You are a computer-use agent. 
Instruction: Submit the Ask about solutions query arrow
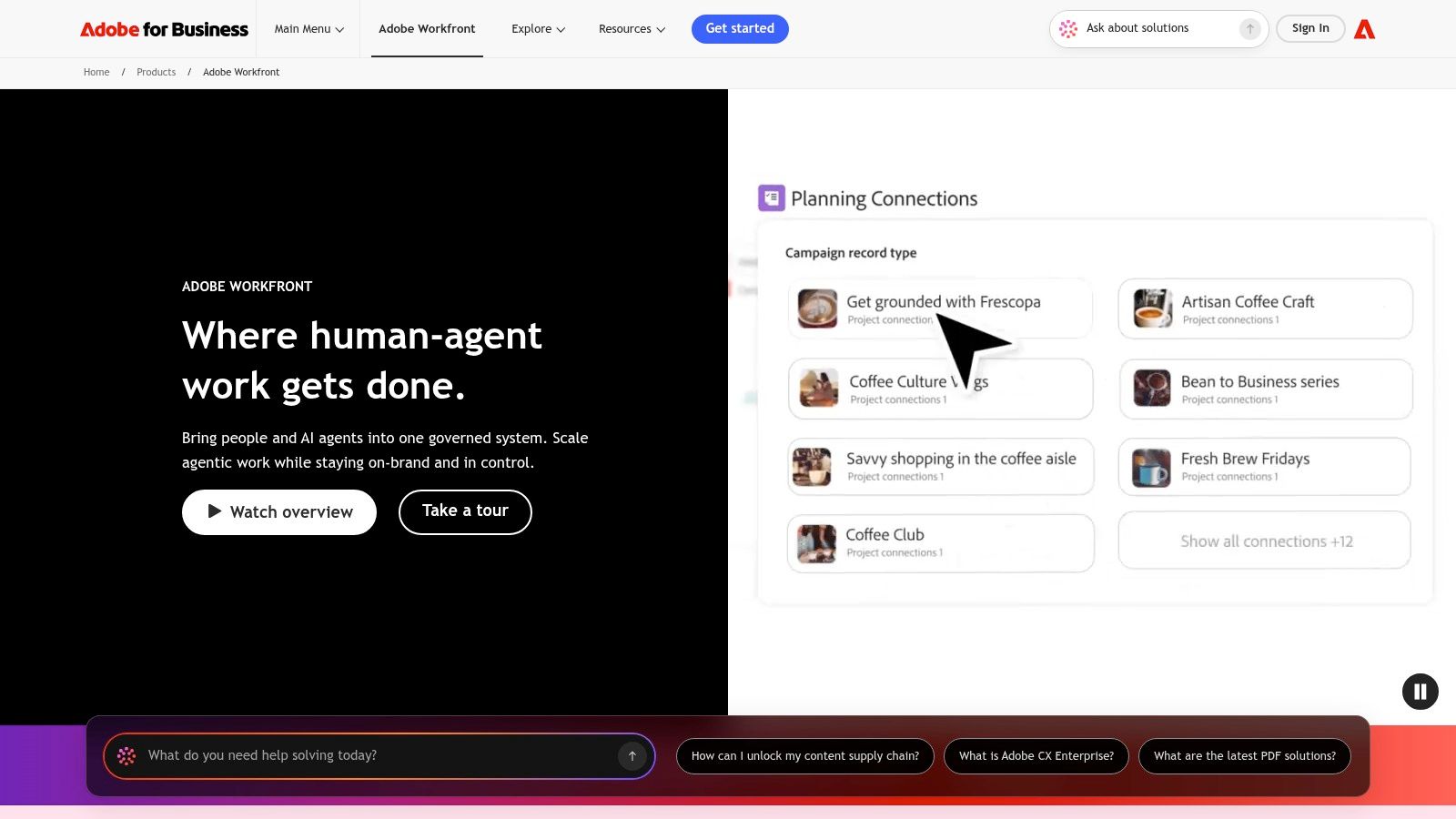(x=1249, y=29)
